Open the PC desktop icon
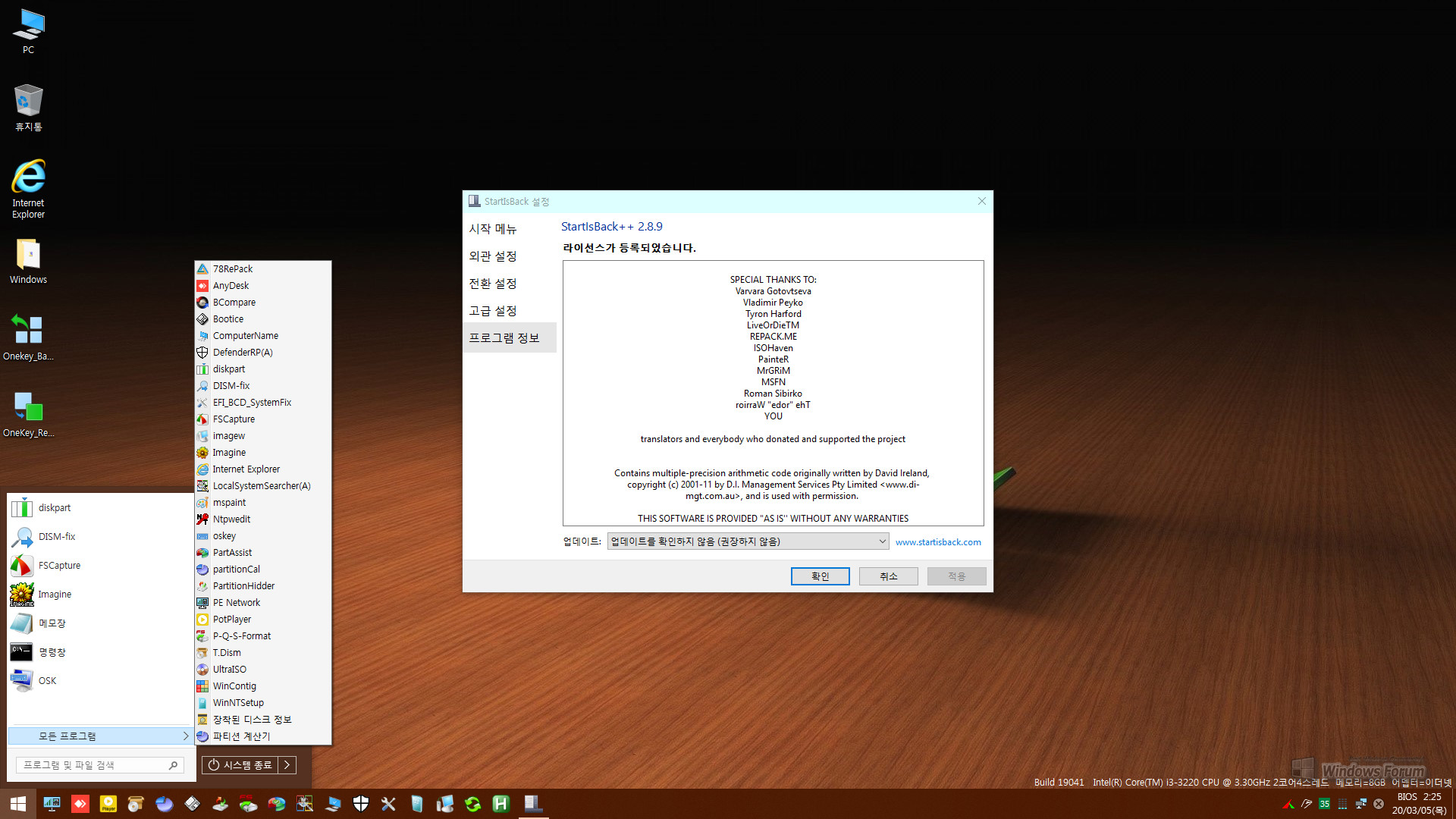1456x819 pixels. [28, 31]
